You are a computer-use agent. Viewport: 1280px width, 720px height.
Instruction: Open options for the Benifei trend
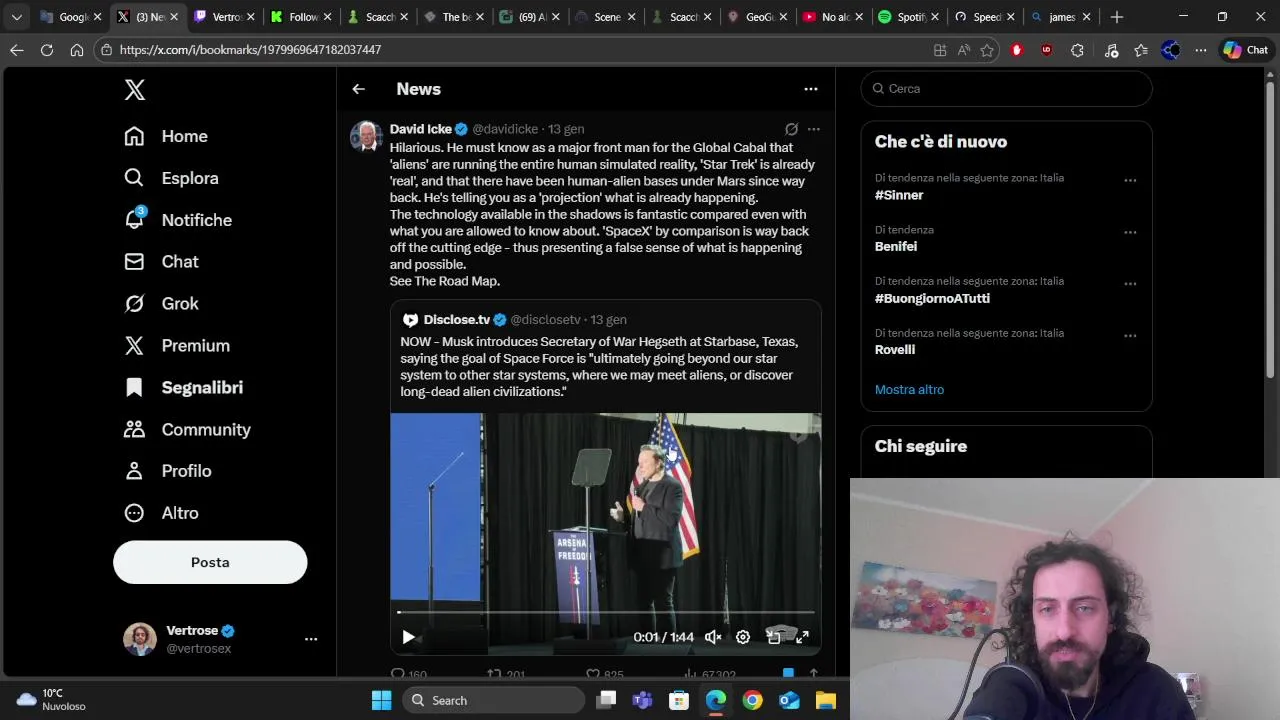[x=1130, y=233]
